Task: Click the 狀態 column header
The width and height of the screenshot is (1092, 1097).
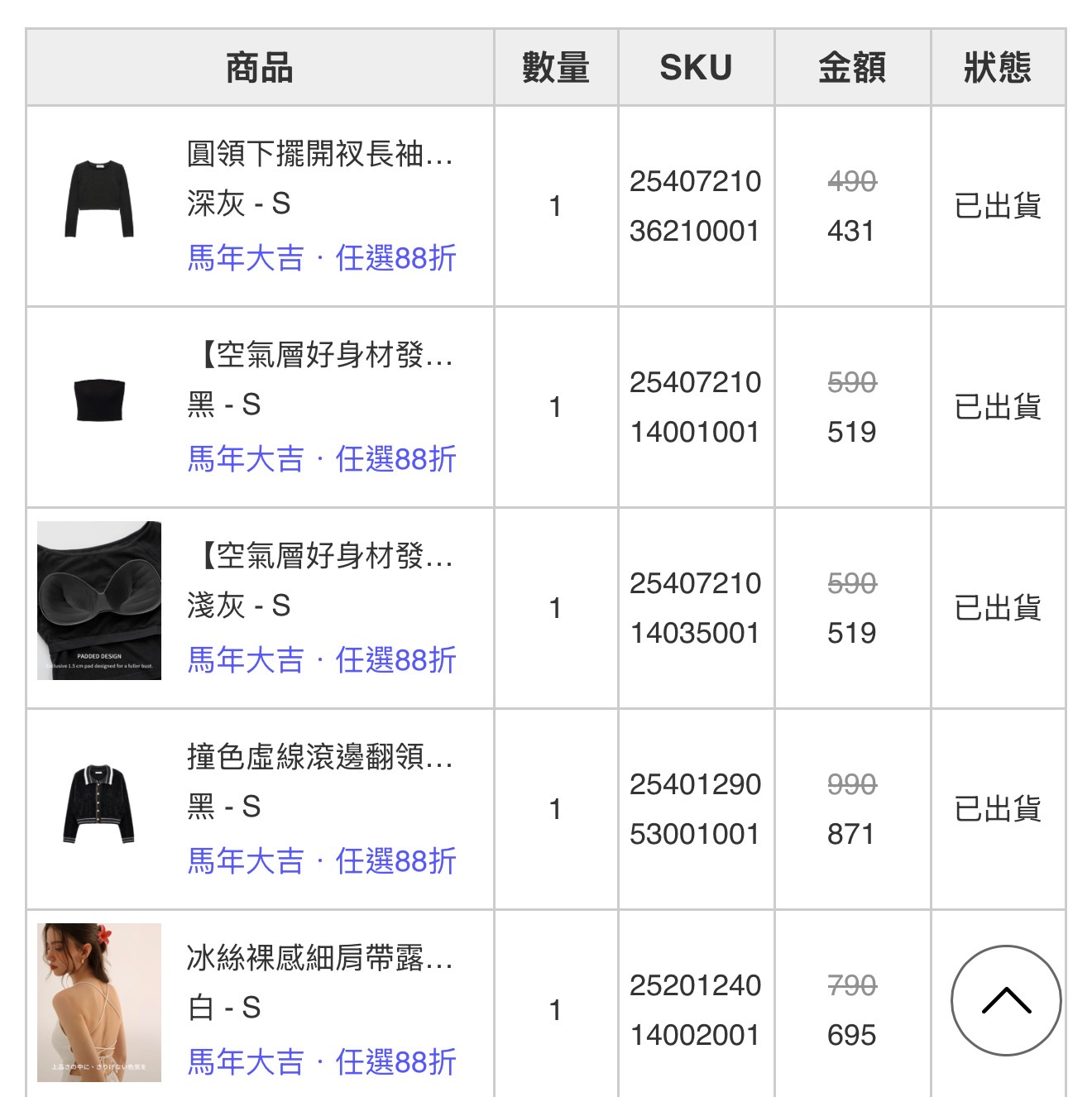Action: point(998,68)
